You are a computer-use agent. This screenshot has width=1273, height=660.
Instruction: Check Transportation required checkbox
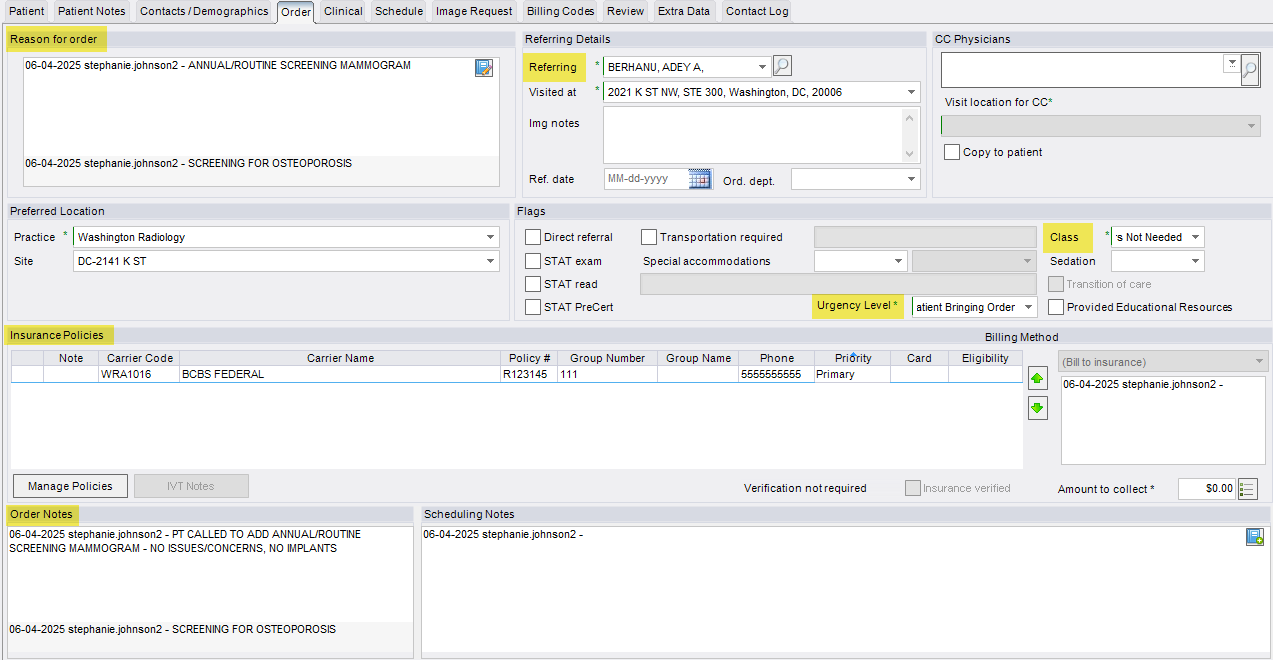649,237
